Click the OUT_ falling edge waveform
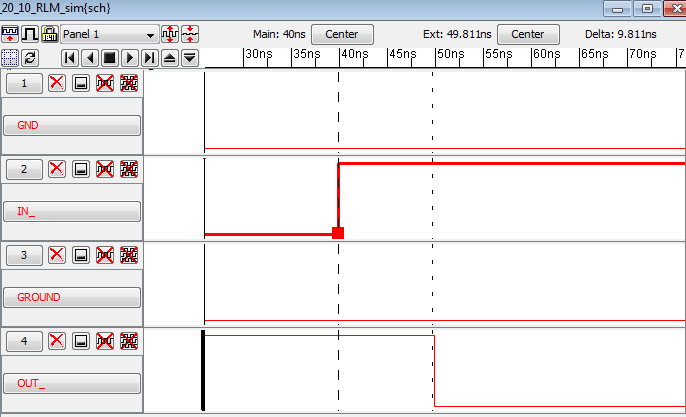Viewport: 686px width, 417px height. [x=434, y=371]
